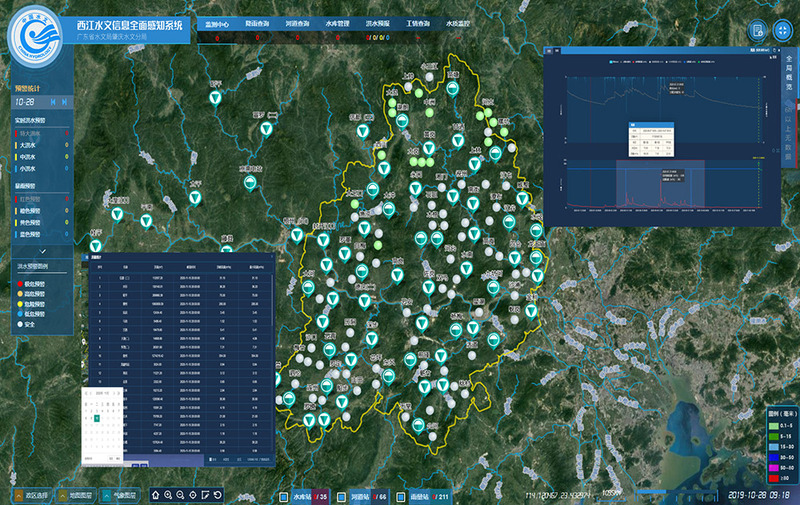The height and width of the screenshot is (505, 800).
Task: Click the reset rotate arrow icon in toolbar
Action: point(218,495)
